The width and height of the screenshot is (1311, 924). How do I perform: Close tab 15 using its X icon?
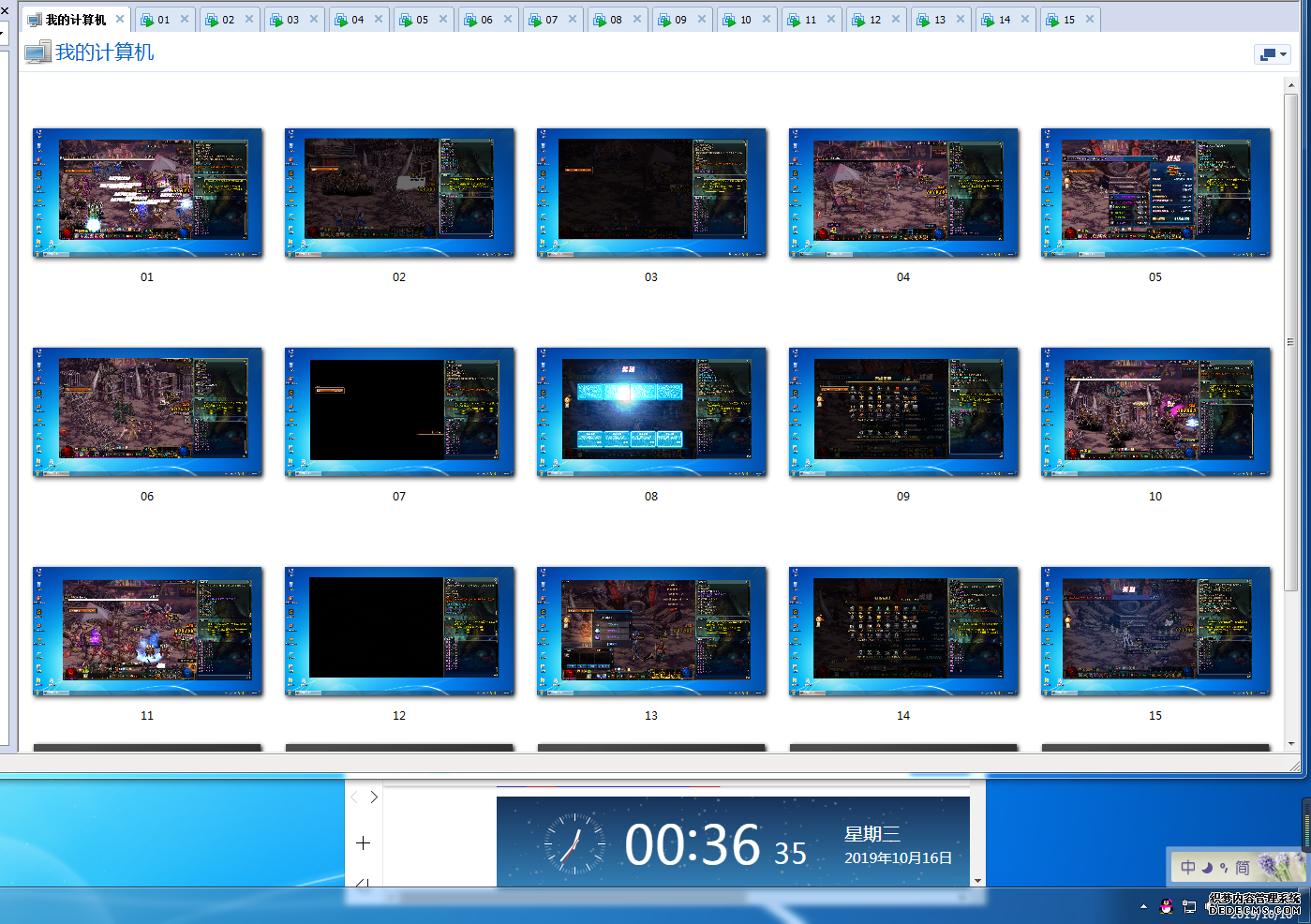1090,19
